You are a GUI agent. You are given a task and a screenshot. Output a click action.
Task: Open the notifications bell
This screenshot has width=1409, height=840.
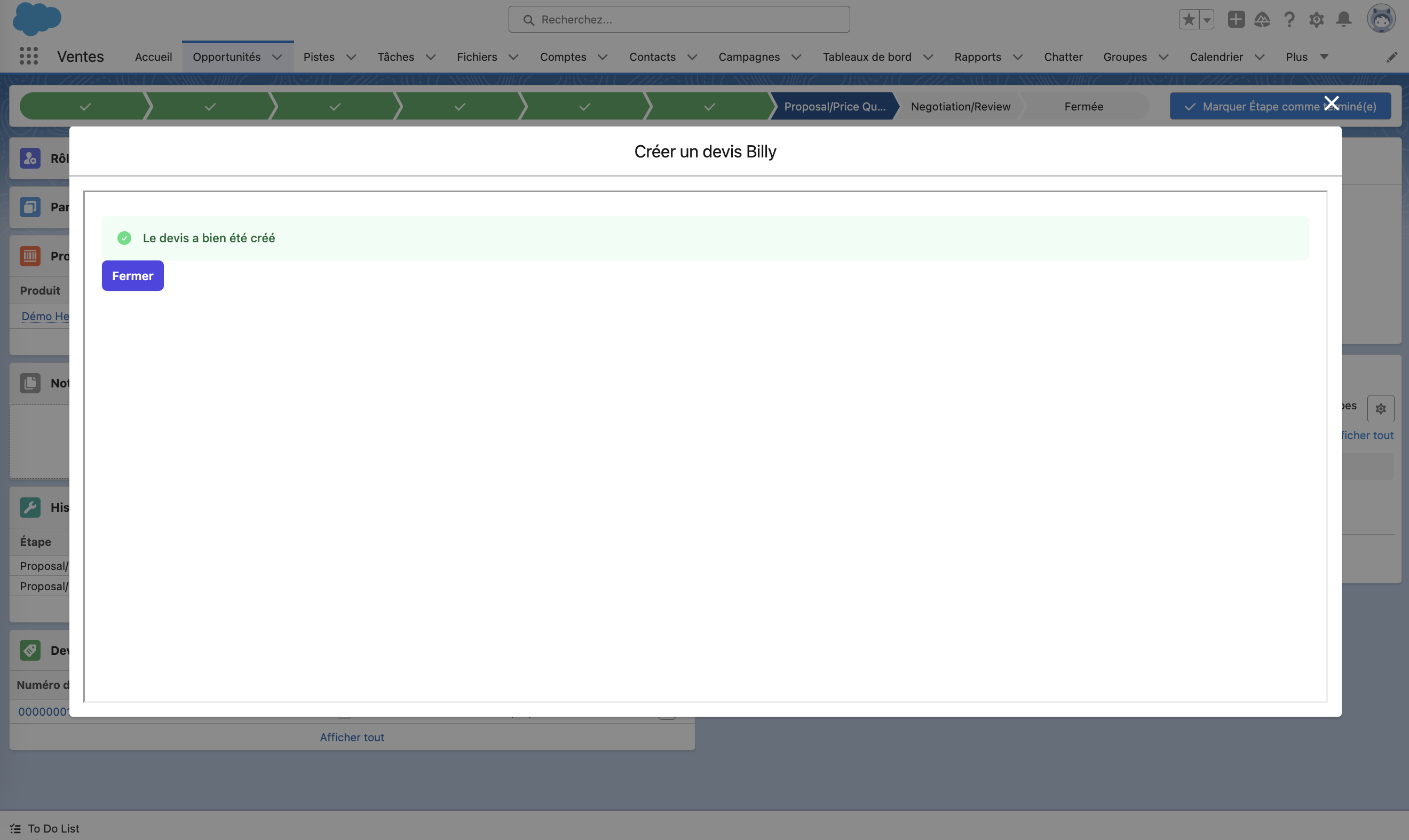[1343, 19]
